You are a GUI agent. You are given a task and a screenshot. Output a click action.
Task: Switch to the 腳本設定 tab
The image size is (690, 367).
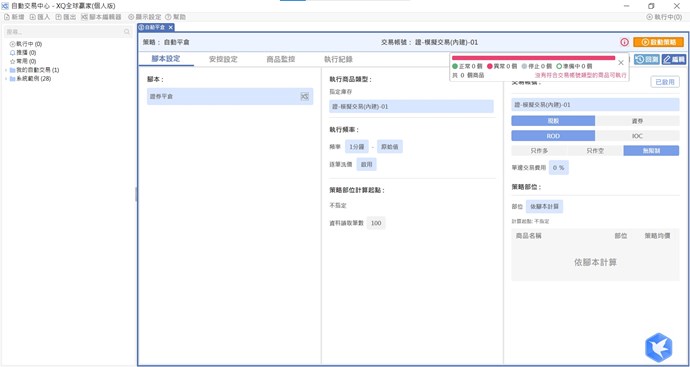coord(166,59)
